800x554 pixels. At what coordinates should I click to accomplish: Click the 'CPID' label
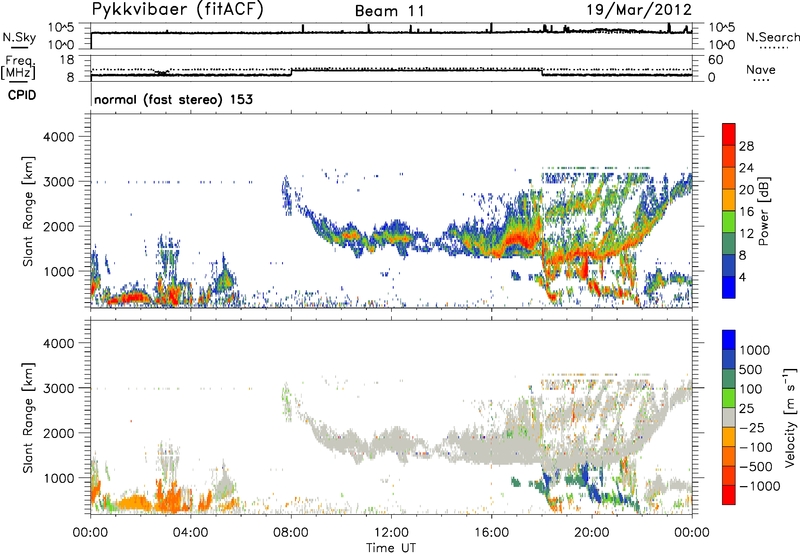(x=22, y=95)
